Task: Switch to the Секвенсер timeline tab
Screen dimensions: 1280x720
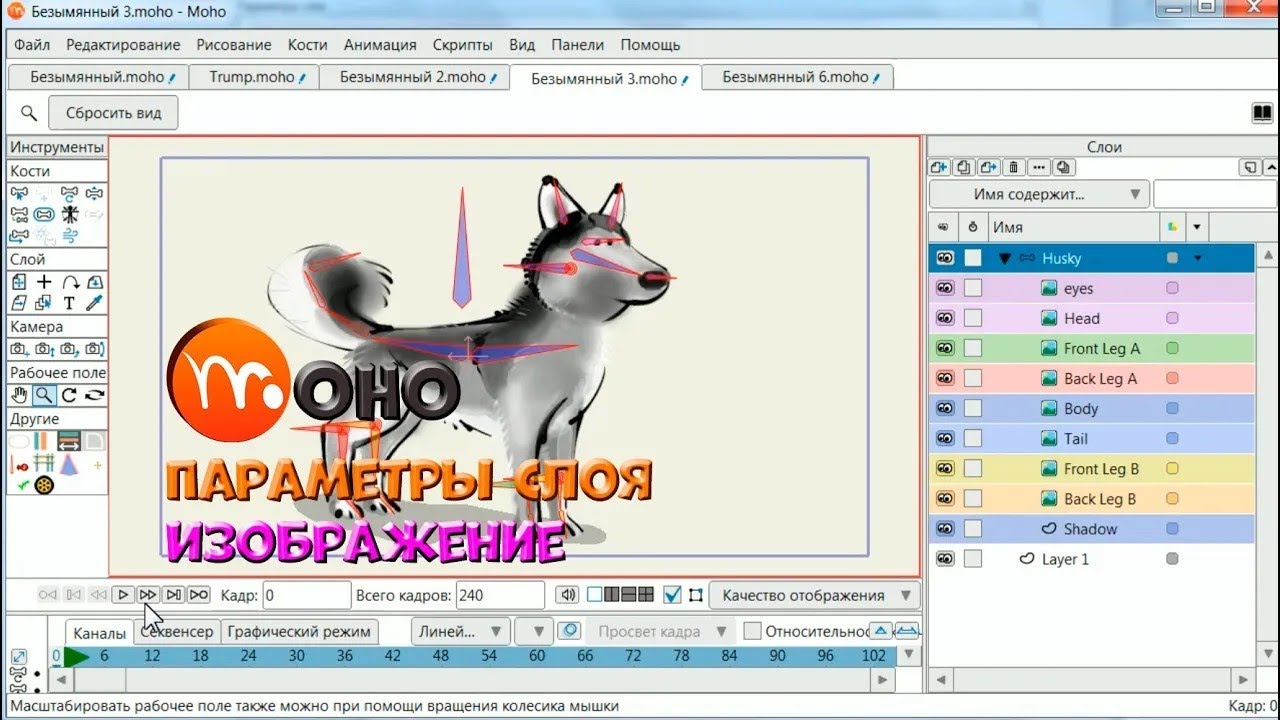Action: [177, 632]
